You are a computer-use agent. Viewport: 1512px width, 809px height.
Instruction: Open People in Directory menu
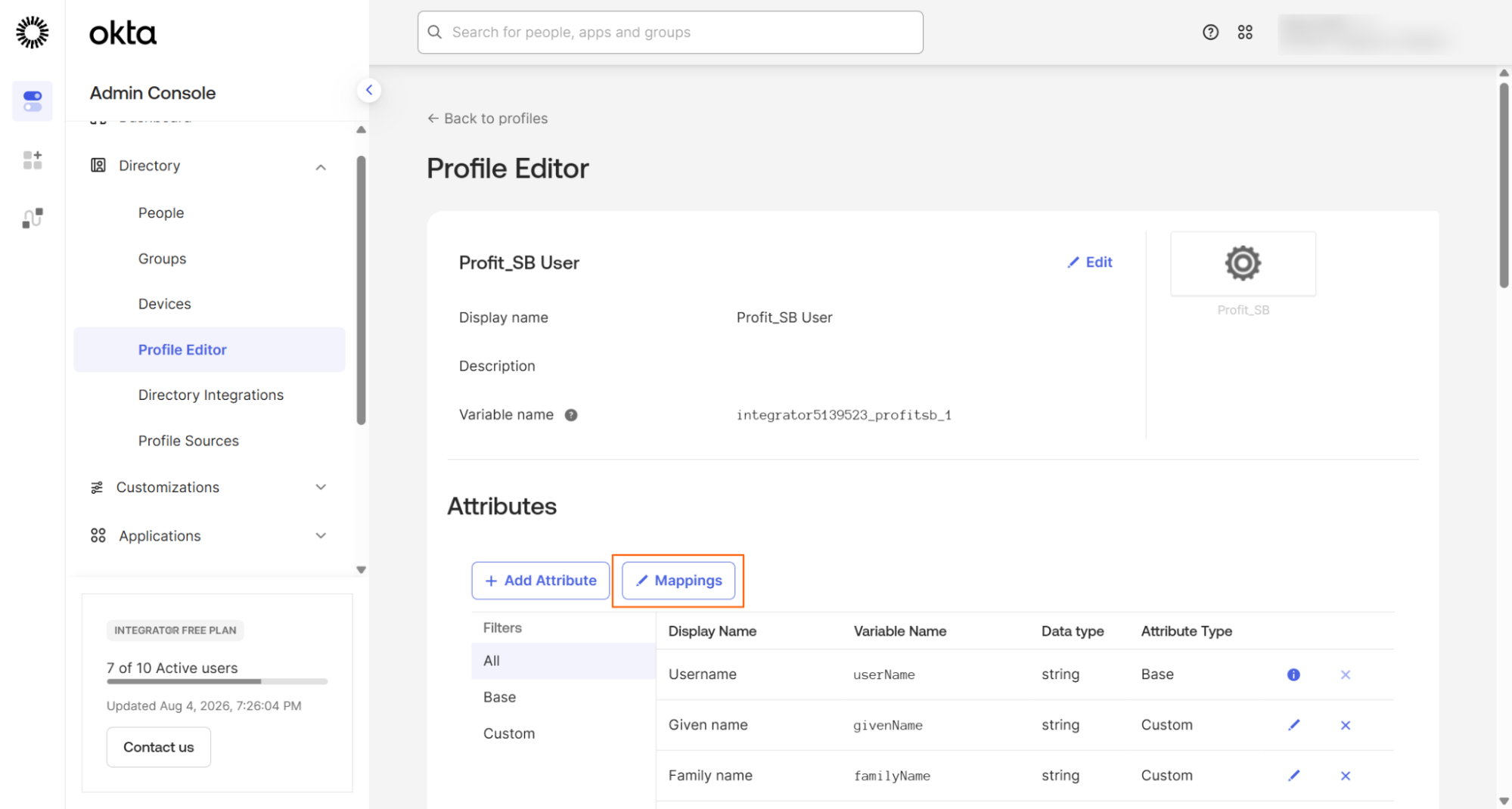161,213
